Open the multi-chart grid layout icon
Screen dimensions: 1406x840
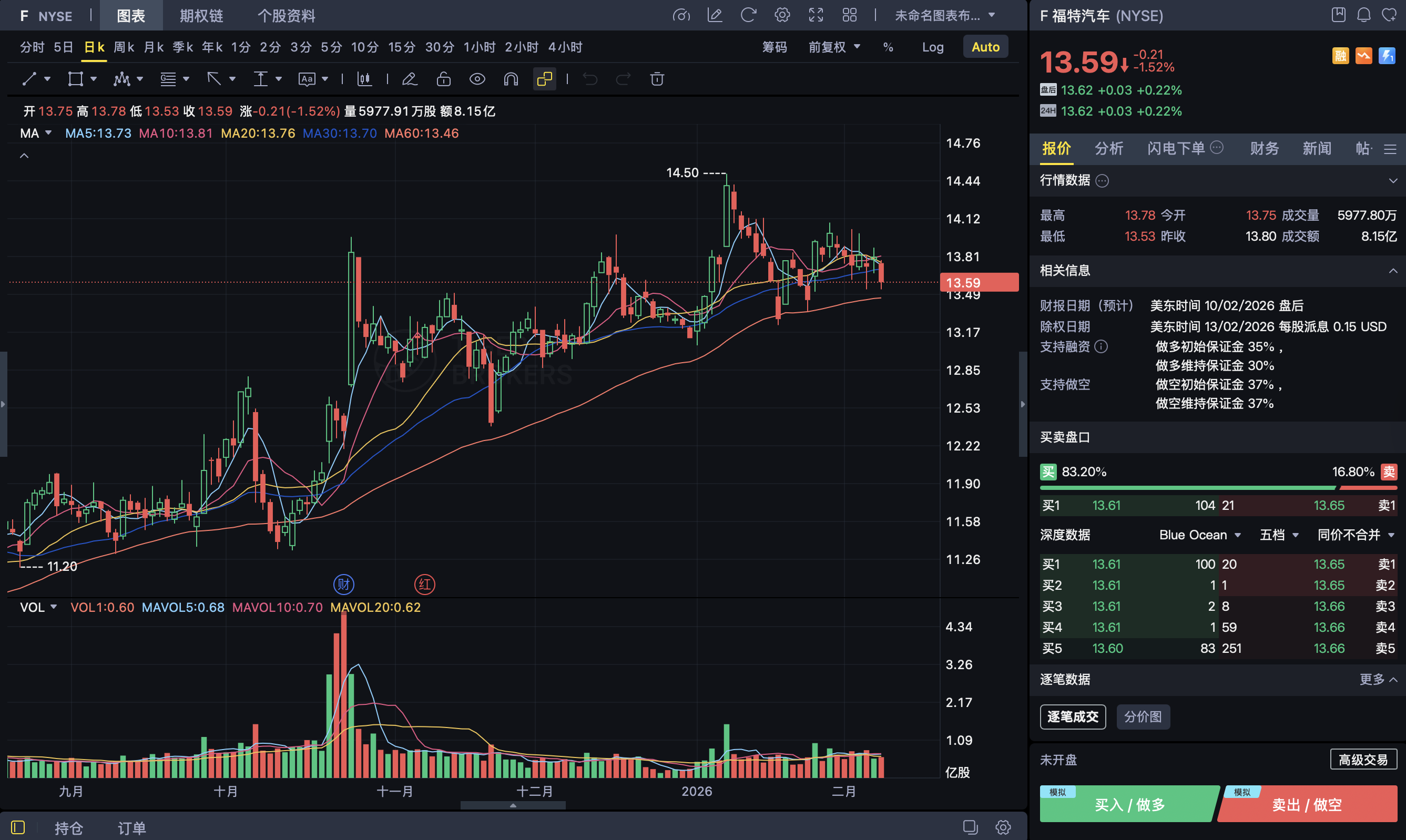(849, 15)
